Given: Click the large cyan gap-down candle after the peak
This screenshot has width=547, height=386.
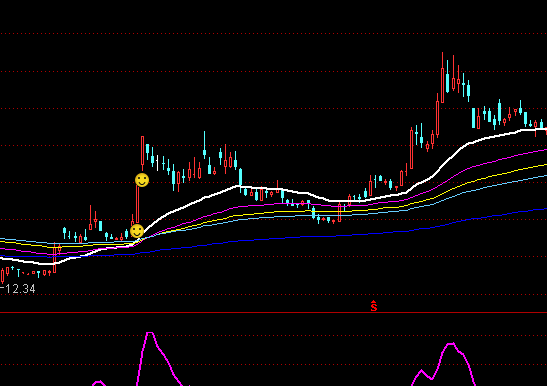Looking at the screenshot, I should click(x=473, y=118).
